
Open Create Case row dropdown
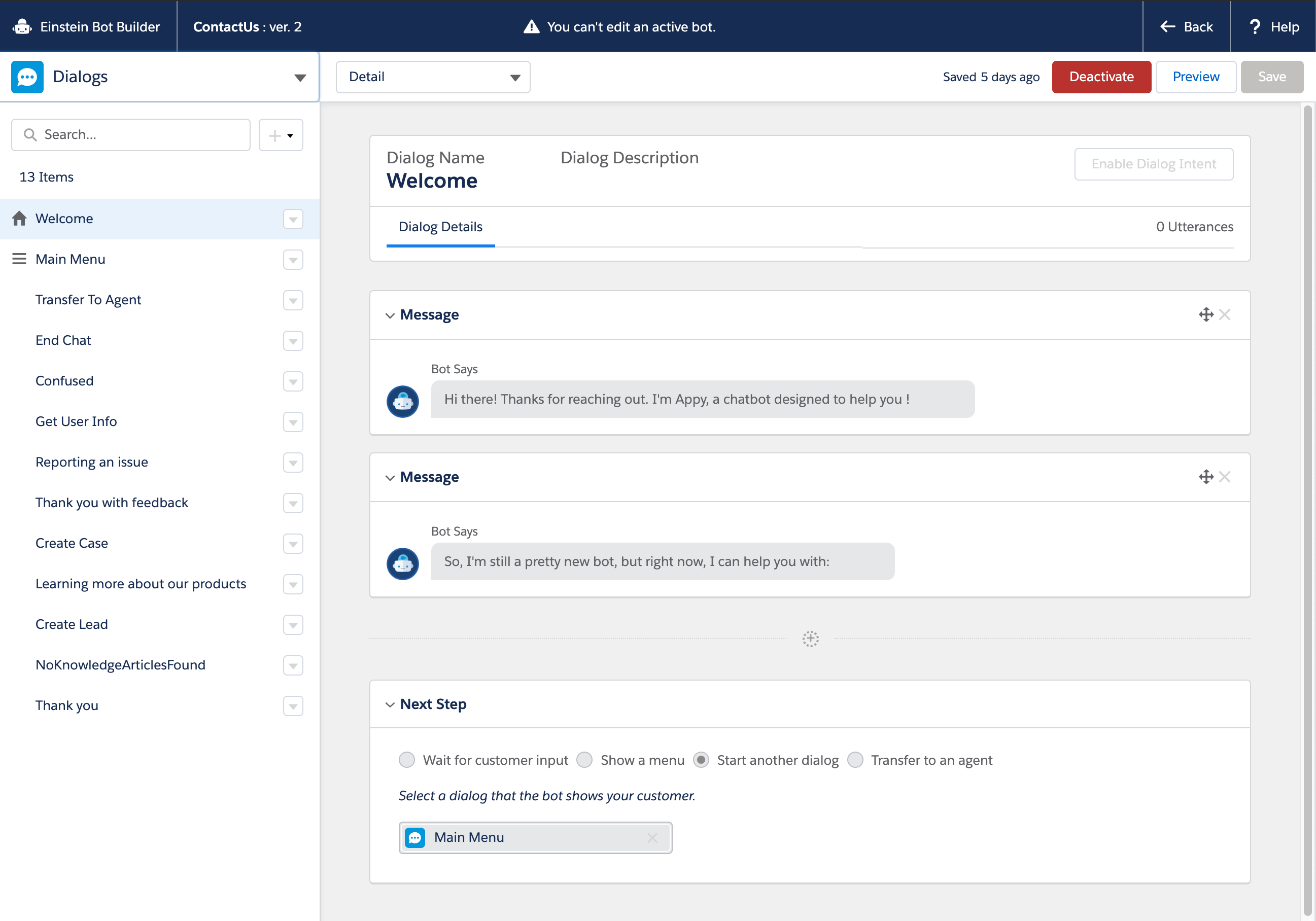pos(293,544)
